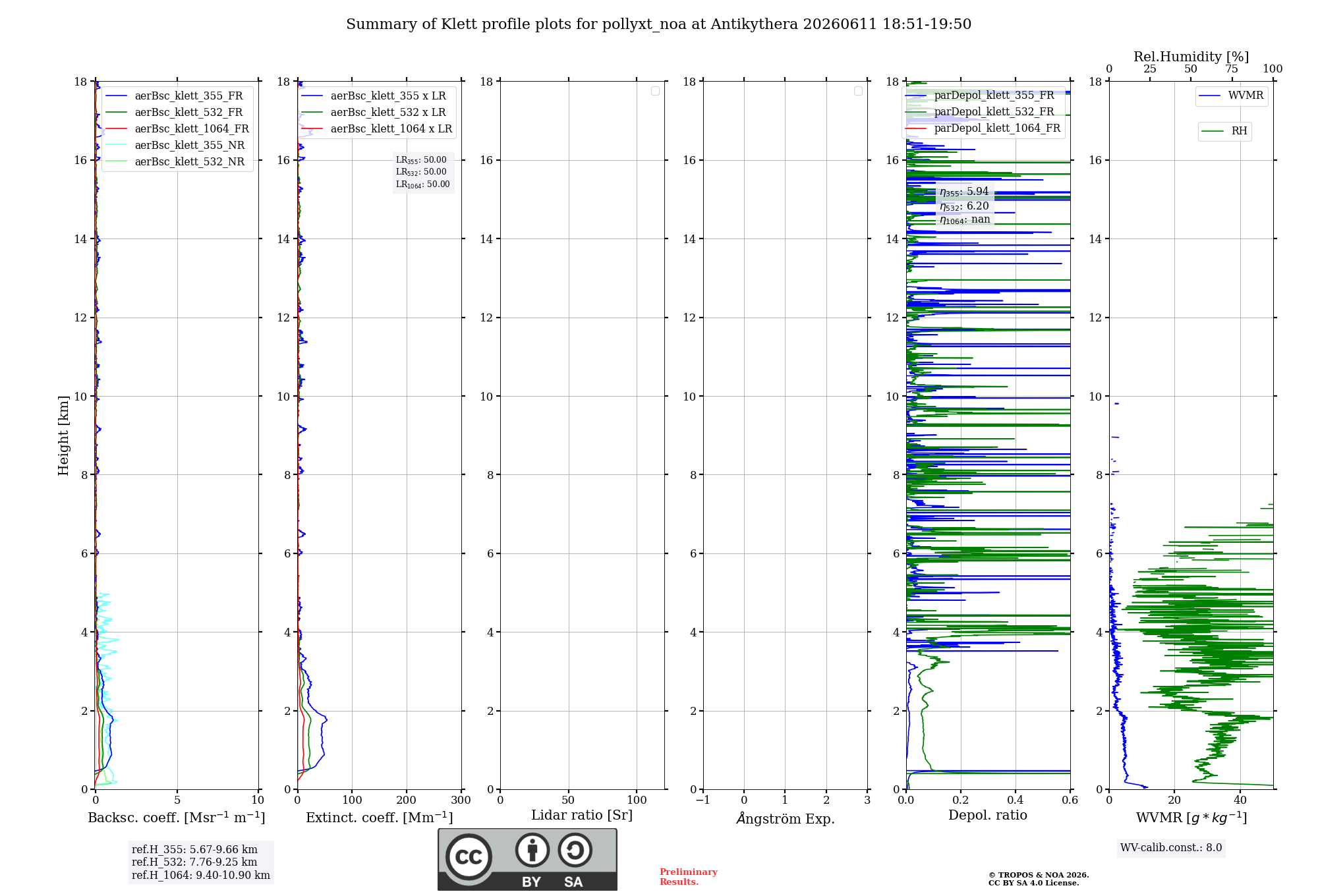Click the ref.H_355: 5.67-9.66 km text
1318x896 pixels.
pyautogui.click(x=194, y=850)
